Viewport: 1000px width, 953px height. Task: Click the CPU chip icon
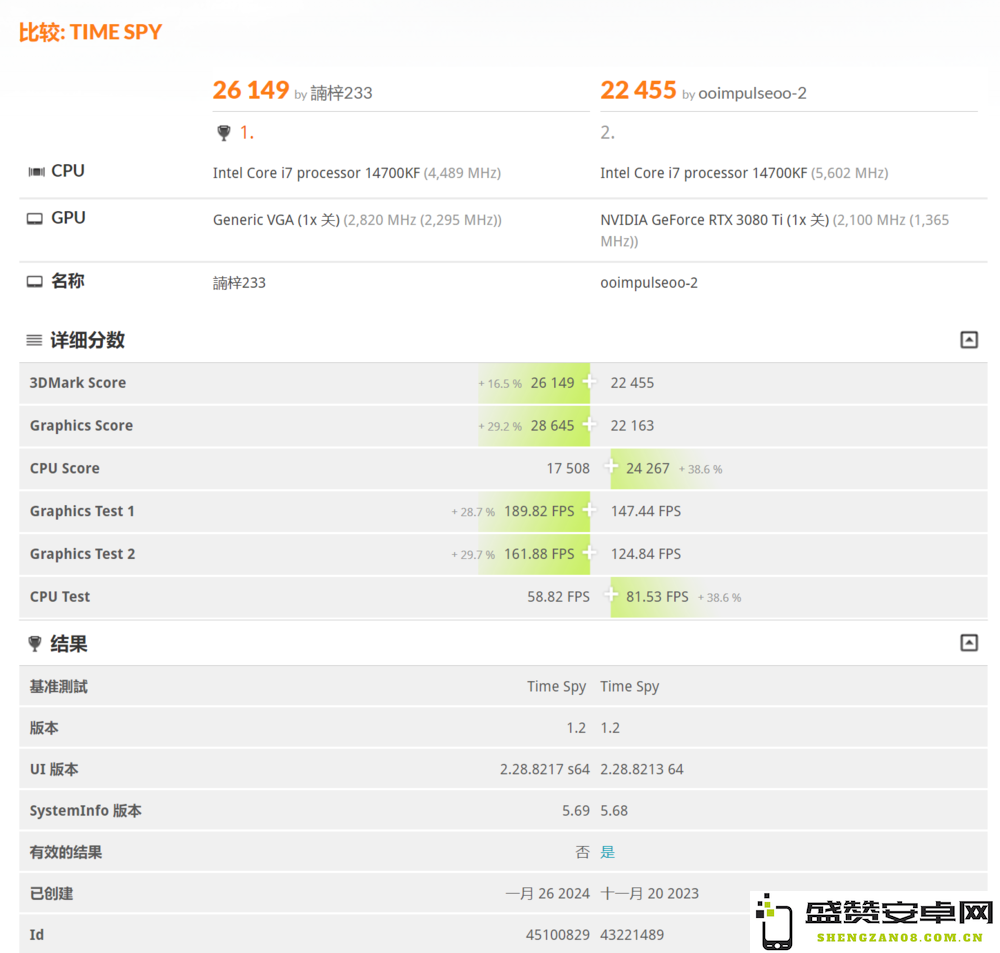click(36, 172)
